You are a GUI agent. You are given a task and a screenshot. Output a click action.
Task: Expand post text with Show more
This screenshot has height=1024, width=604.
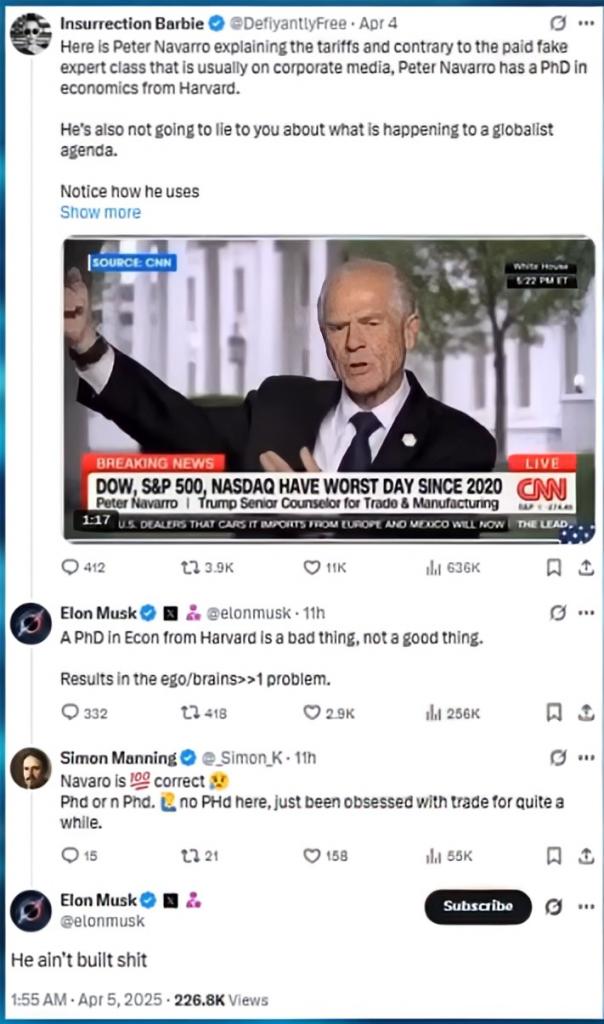click(x=100, y=212)
